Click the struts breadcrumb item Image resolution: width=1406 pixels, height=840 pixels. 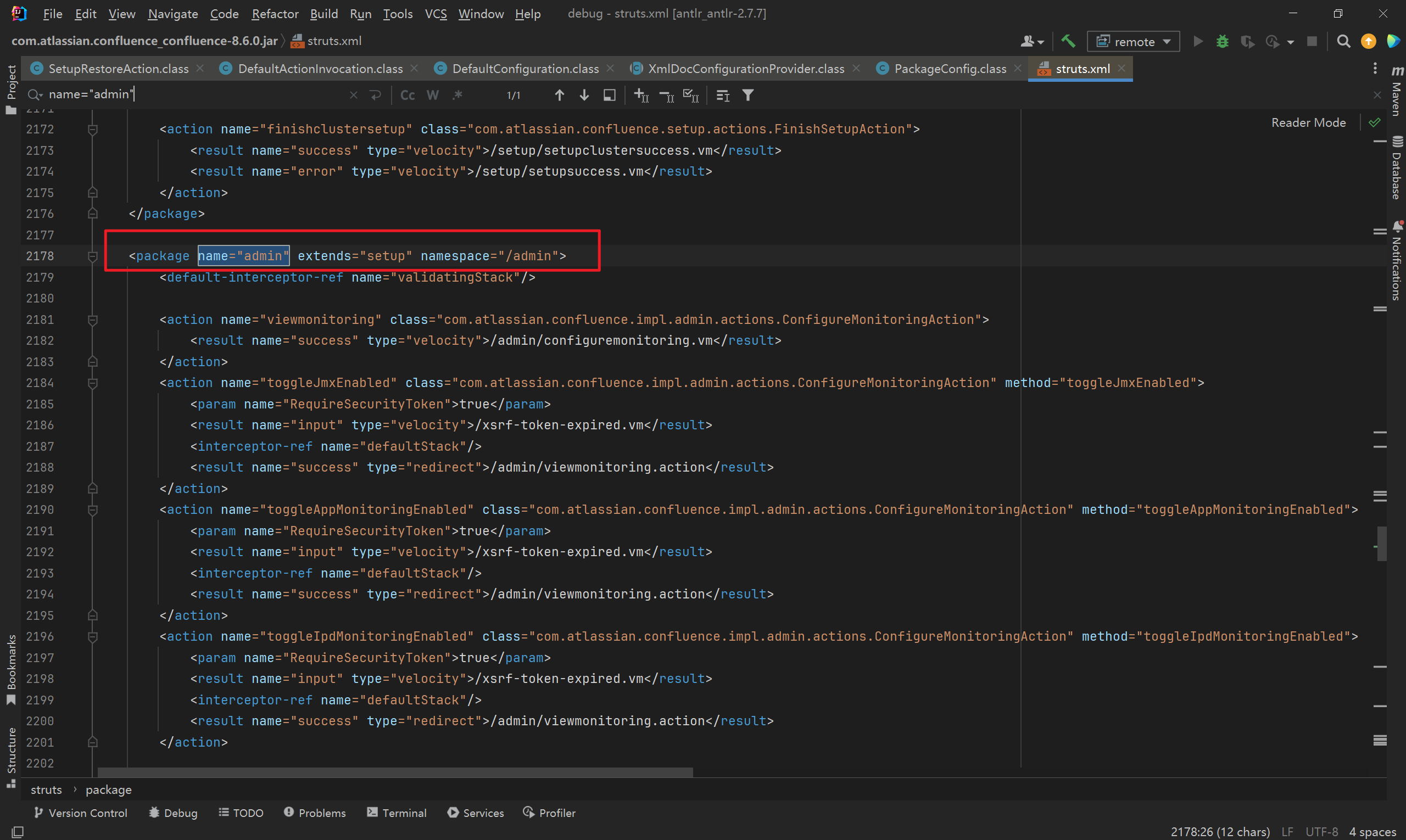click(x=46, y=789)
